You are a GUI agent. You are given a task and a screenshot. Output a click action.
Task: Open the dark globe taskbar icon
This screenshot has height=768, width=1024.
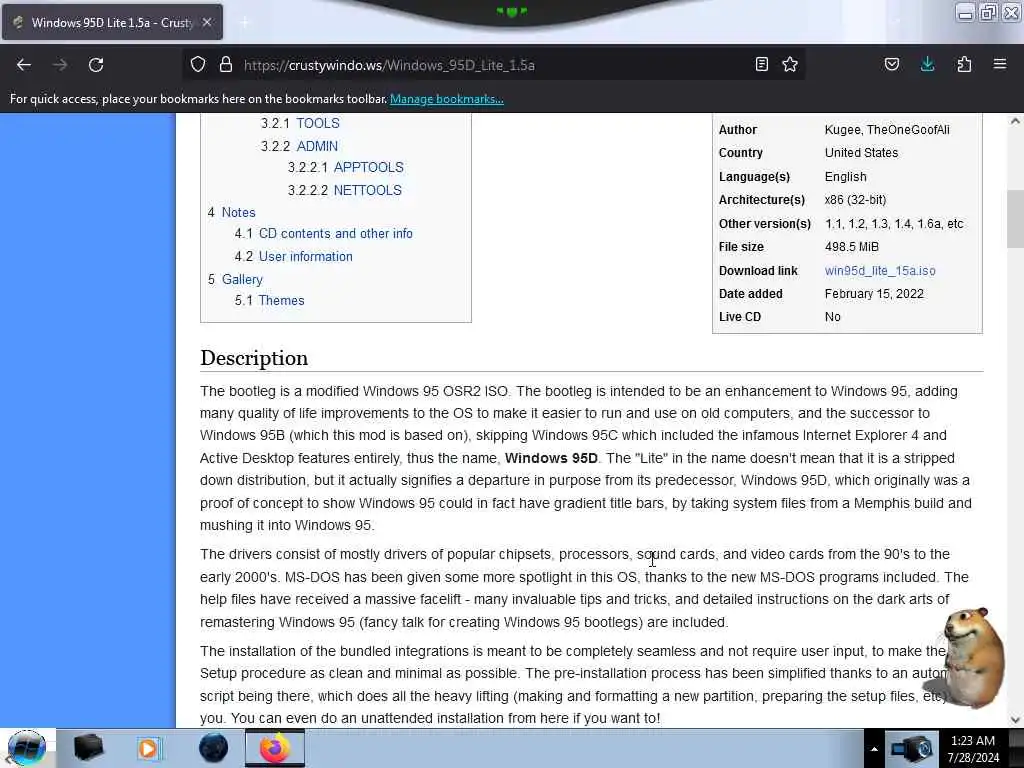point(214,748)
